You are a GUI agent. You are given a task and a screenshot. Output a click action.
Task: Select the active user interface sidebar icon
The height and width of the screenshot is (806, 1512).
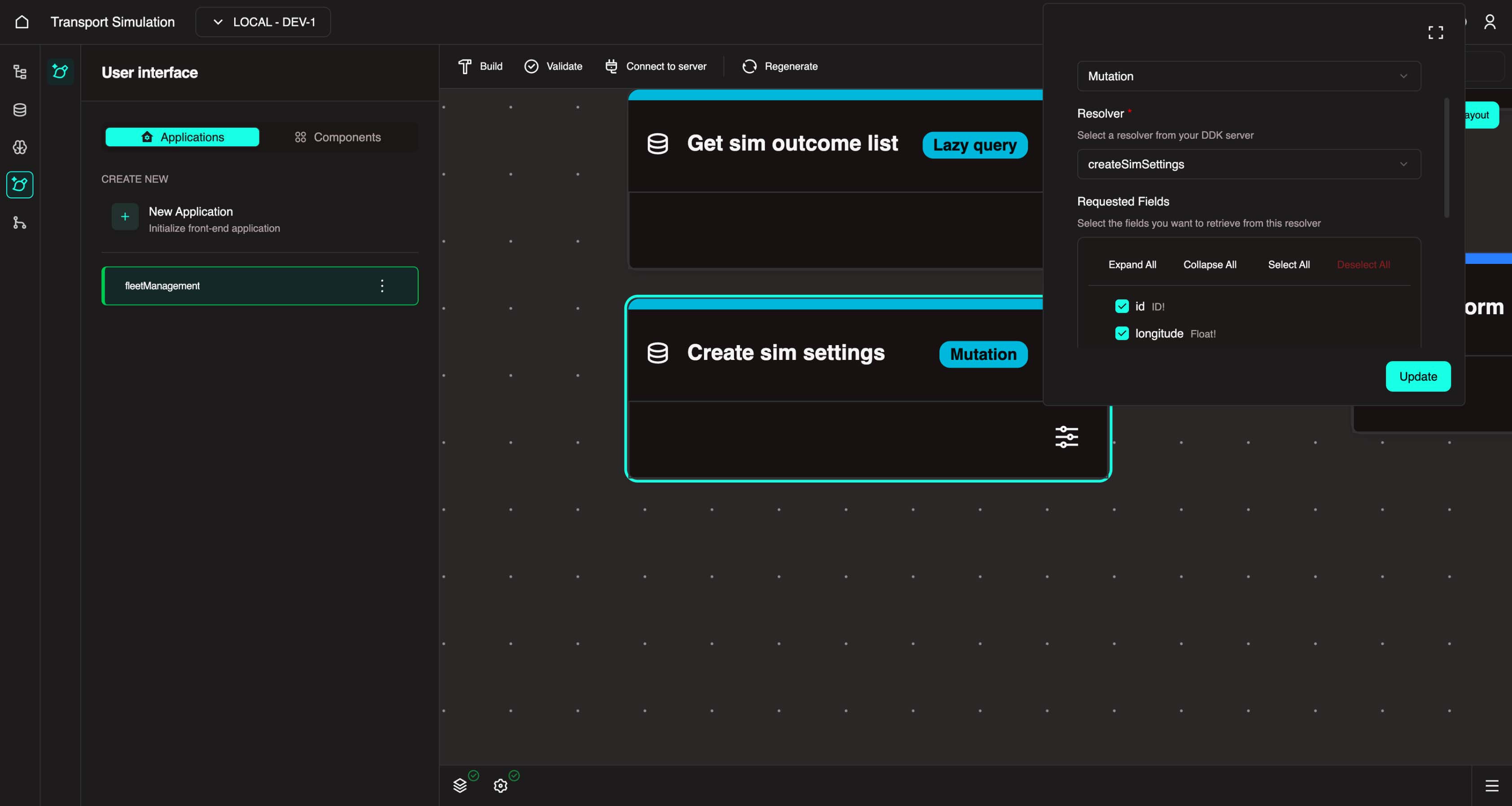19,185
